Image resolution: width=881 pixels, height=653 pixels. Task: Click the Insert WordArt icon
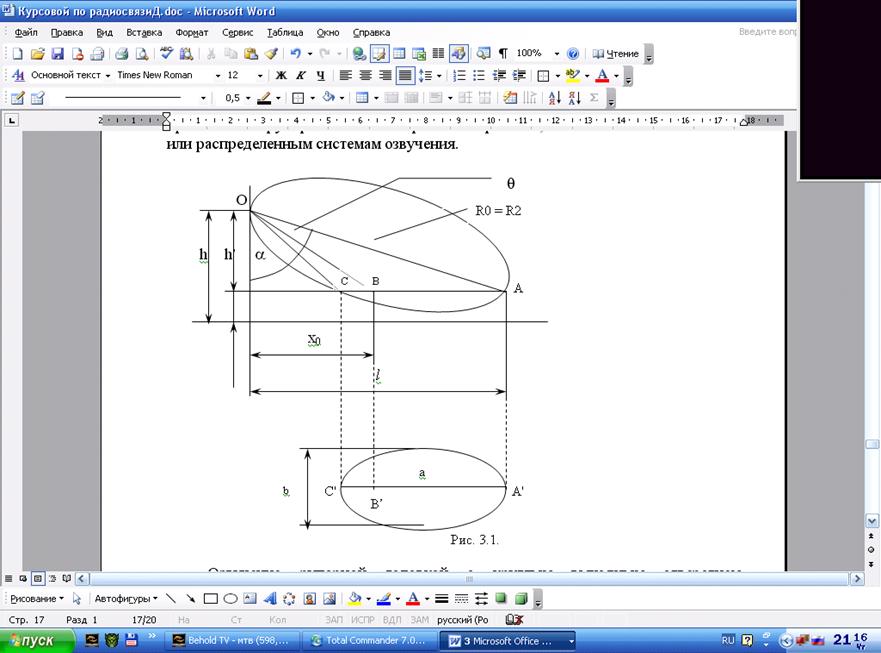click(x=269, y=599)
